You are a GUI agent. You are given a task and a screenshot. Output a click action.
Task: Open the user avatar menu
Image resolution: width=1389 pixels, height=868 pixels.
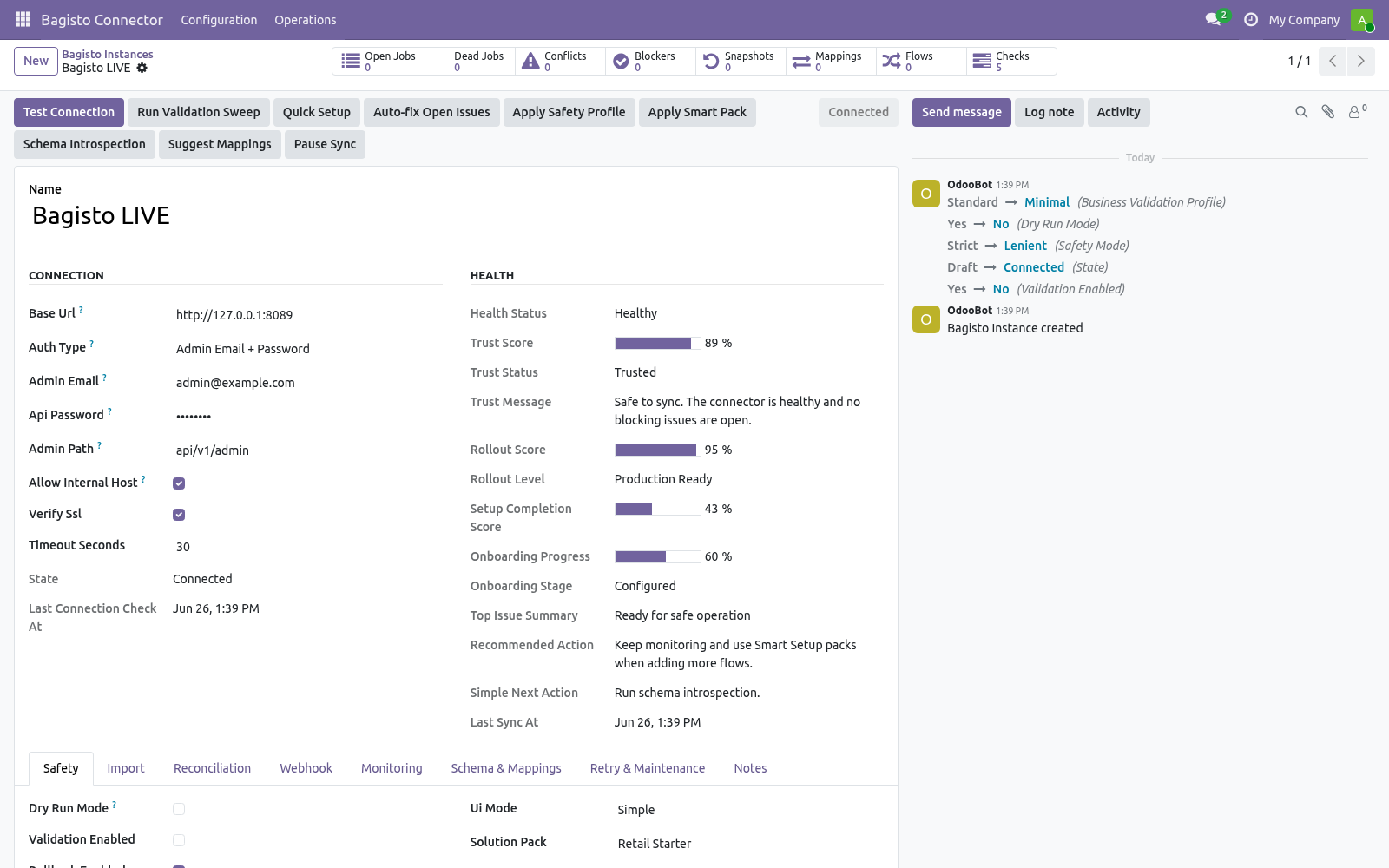pyautogui.click(x=1362, y=19)
